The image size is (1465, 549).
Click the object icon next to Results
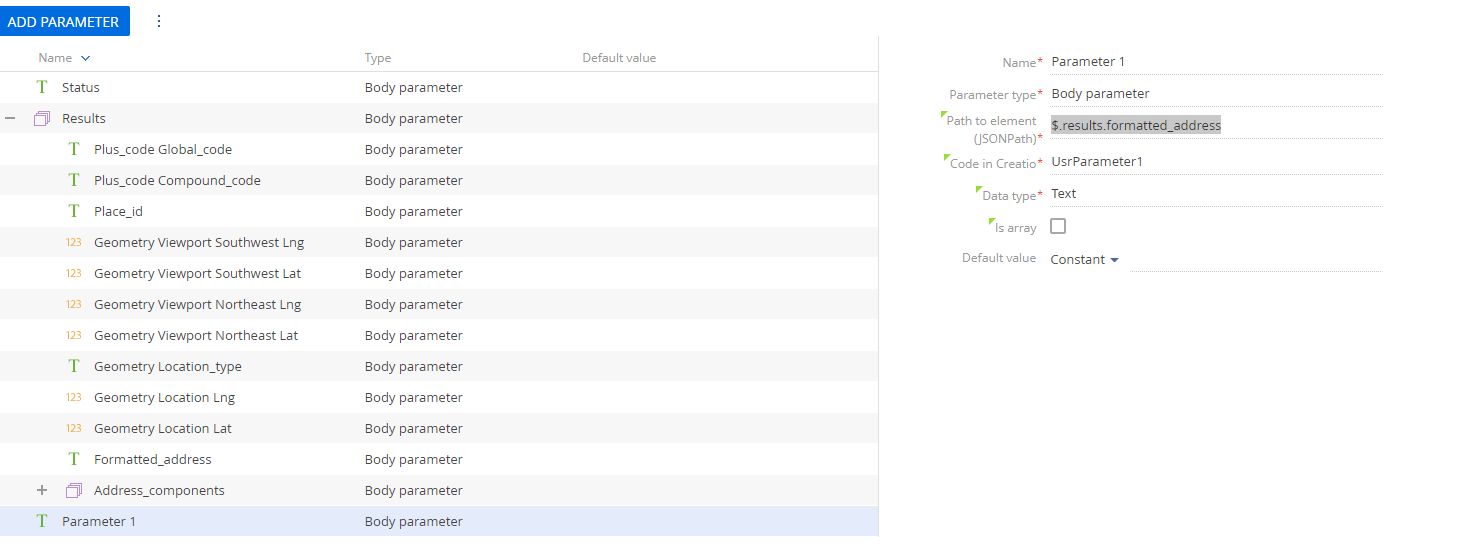pyautogui.click(x=42, y=118)
